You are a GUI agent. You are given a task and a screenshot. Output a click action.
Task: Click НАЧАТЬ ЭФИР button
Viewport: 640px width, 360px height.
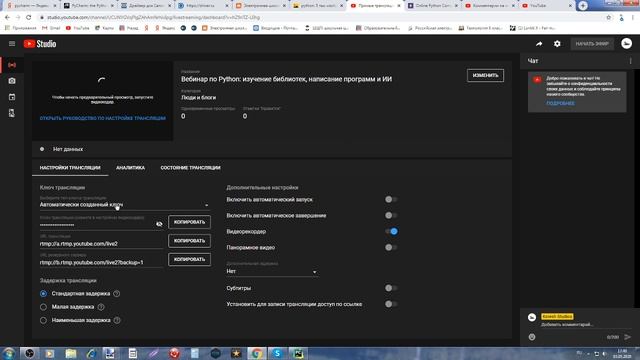coord(592,44)
